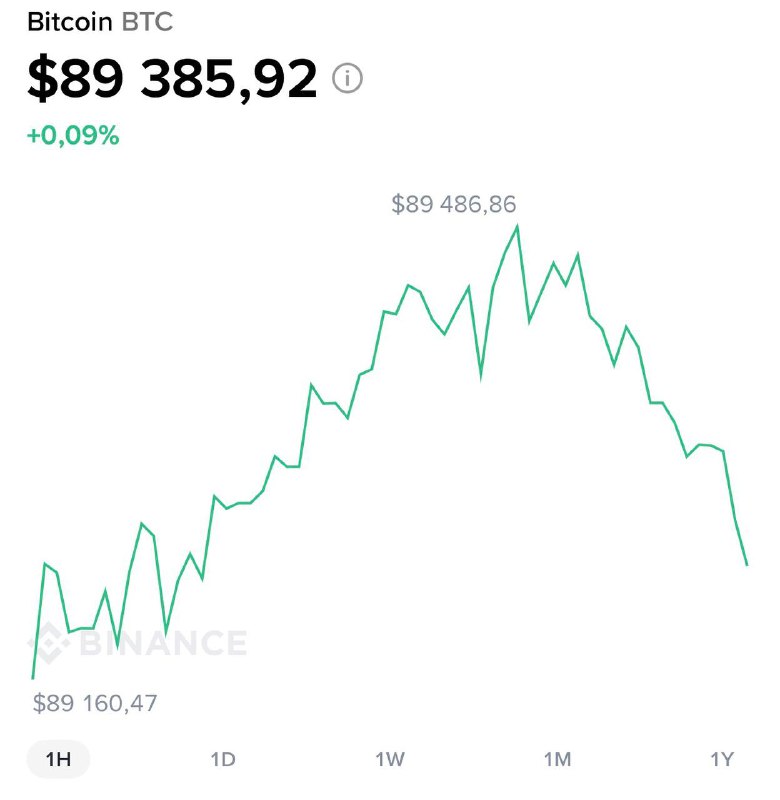This screenshot has height=800, width=780.
Task: Click the sharp dip just before the chart peak
Action: tap(481, 376)
